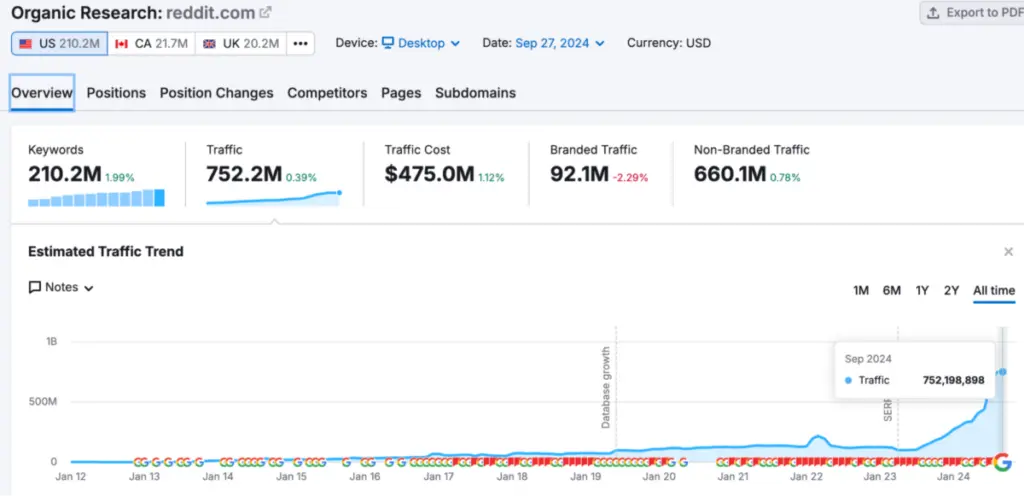
Task: Open the Subdomains tab
Action: (x=475, y=93)
